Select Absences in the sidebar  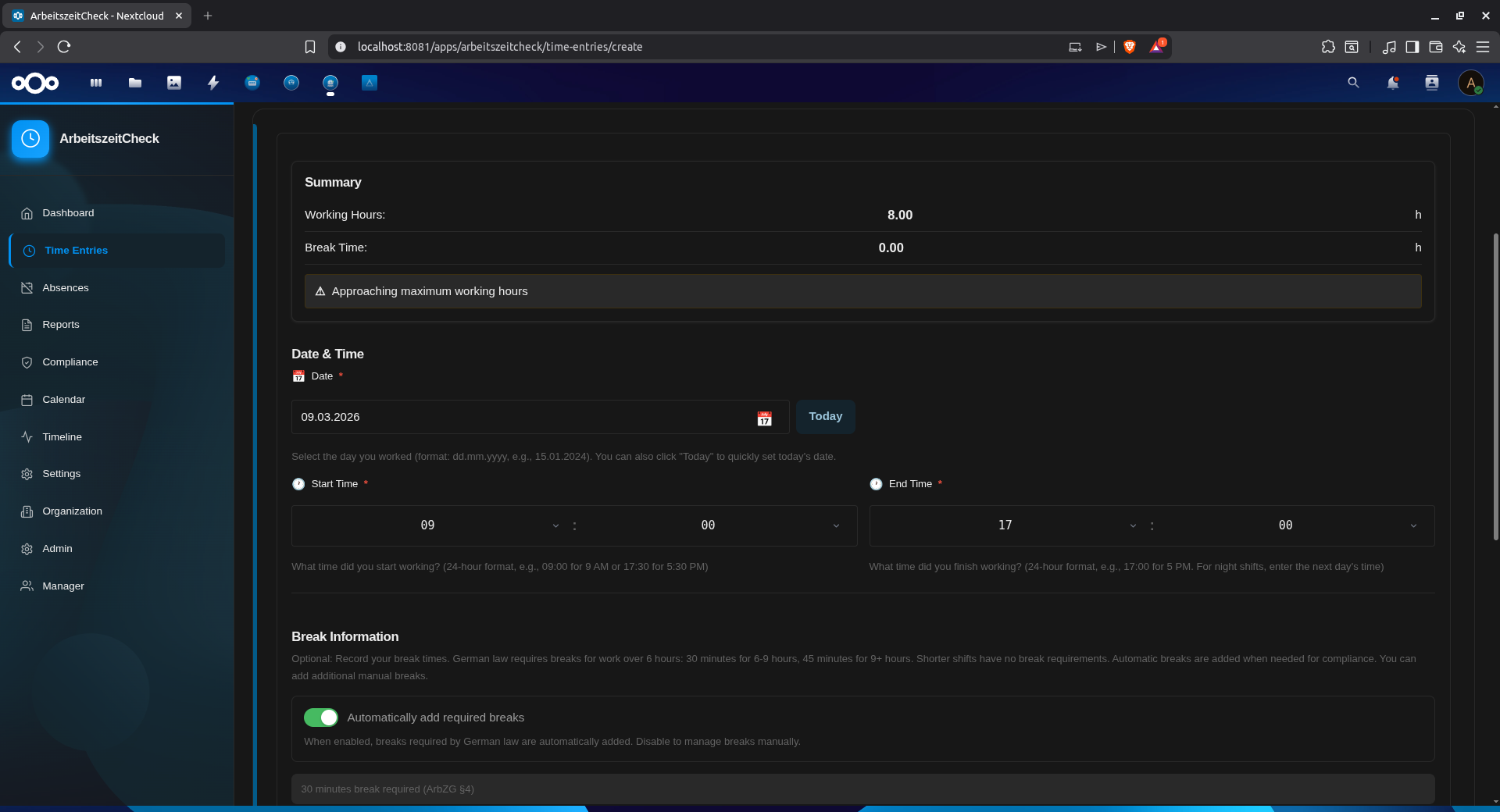pyautogui.click(x=64, y=287)
